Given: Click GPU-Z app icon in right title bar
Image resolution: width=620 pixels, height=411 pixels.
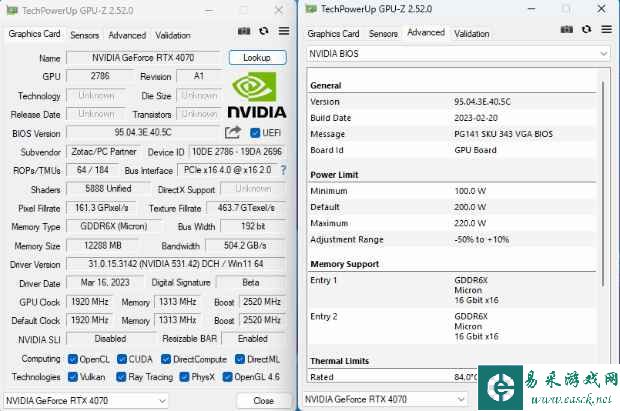Looking at the screenshot, I should click(x=311, y=9).
